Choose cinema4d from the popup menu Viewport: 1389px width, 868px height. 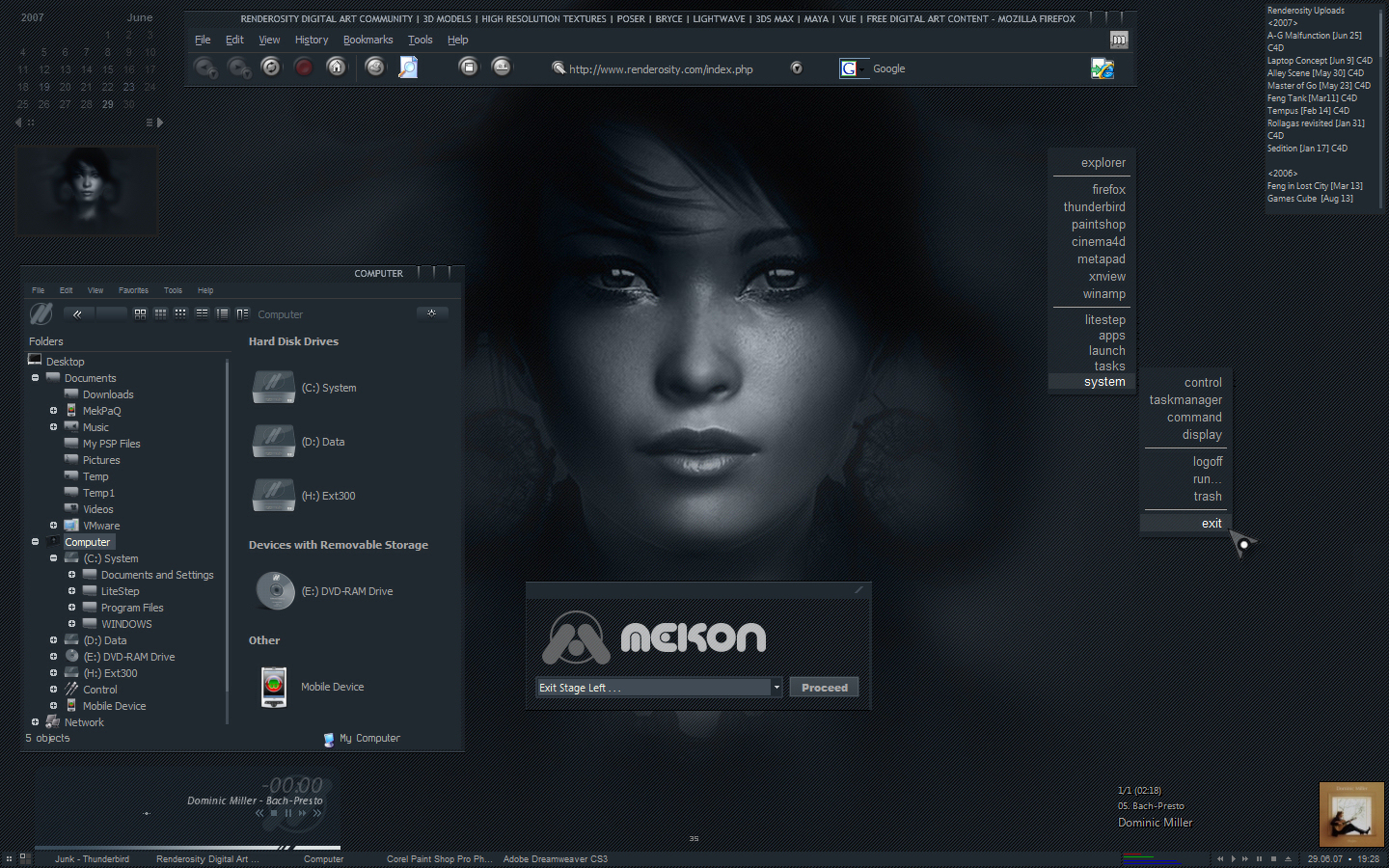[1098, 242]
